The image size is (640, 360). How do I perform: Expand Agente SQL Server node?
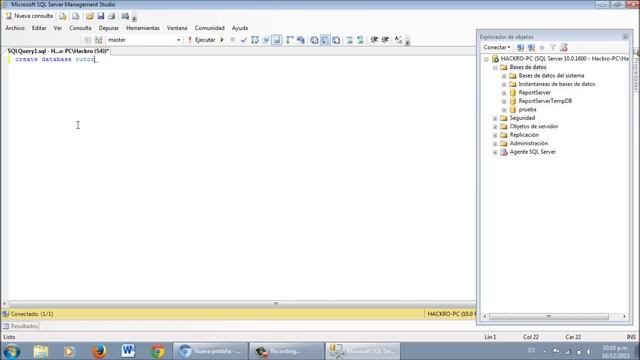coord(495,152)
